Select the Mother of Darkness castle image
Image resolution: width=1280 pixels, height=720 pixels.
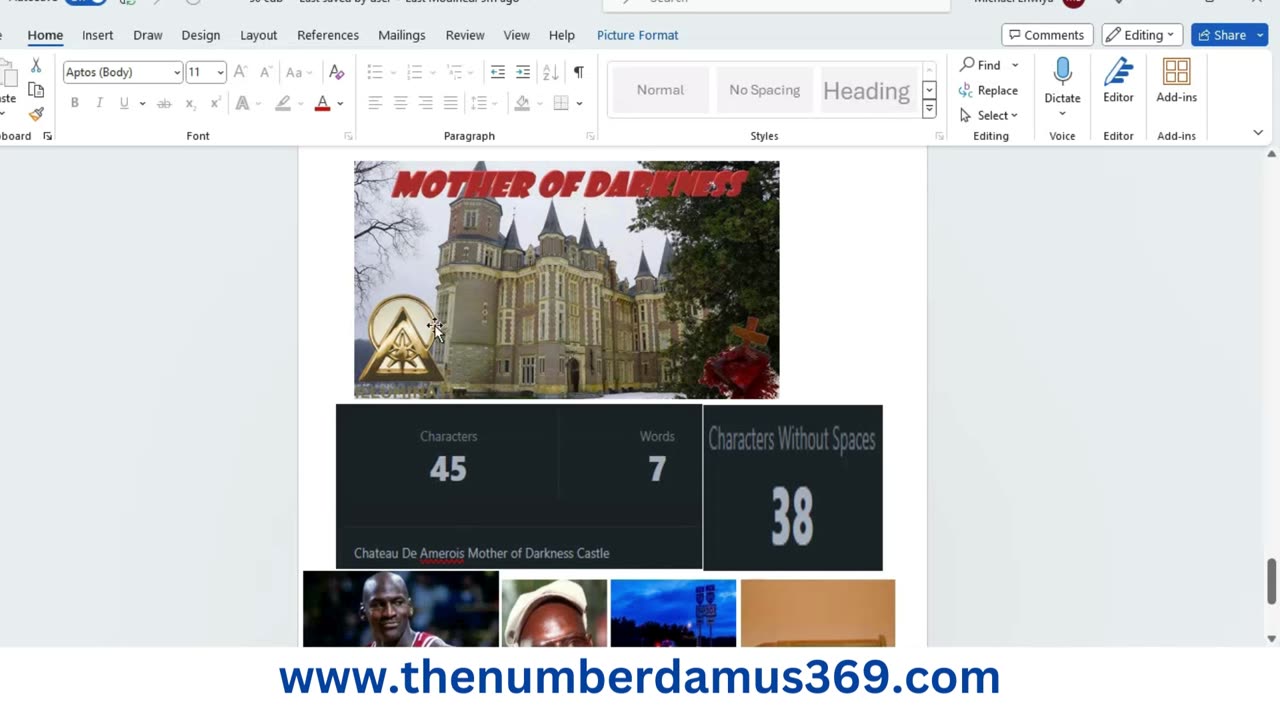coord(566,280)
